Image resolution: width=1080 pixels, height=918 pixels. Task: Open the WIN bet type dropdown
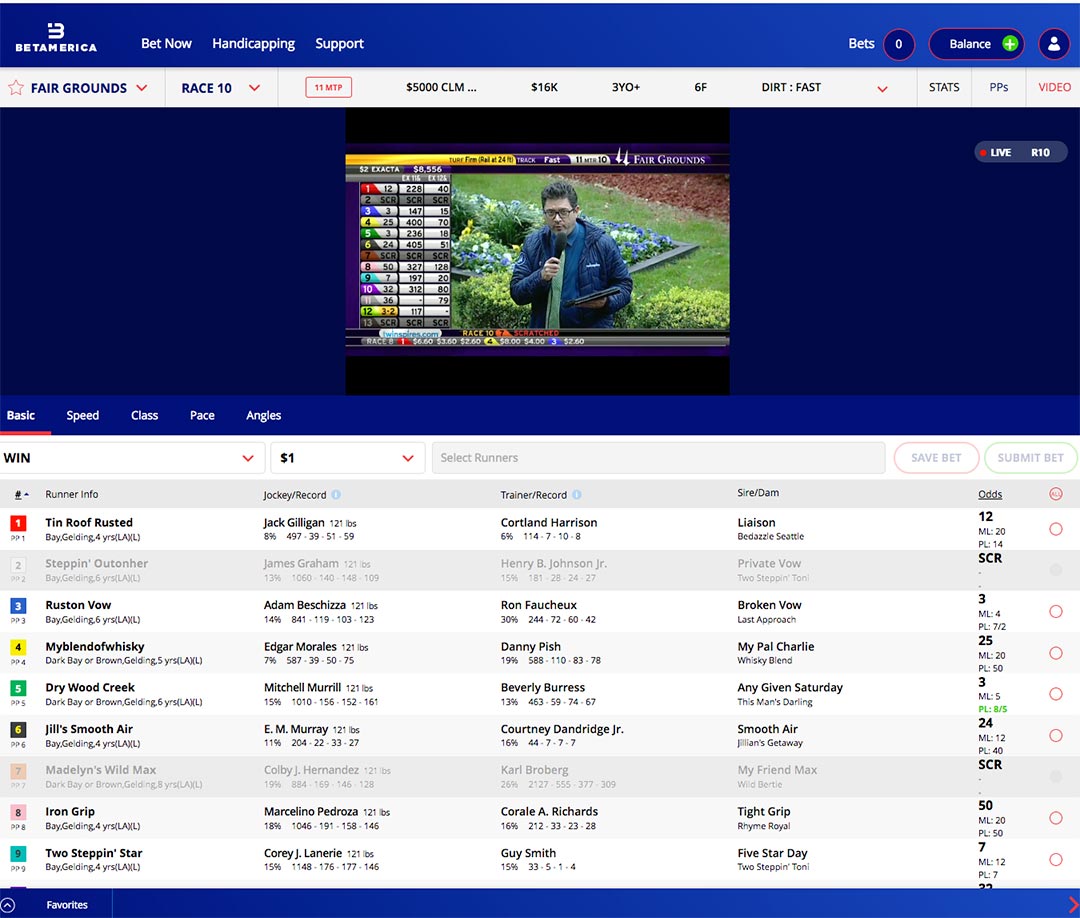(x=248, y=458)
